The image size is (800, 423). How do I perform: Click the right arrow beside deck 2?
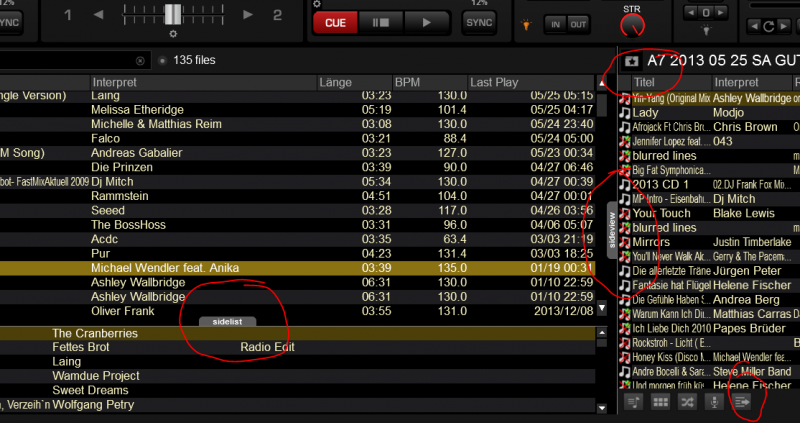point(248,14)
